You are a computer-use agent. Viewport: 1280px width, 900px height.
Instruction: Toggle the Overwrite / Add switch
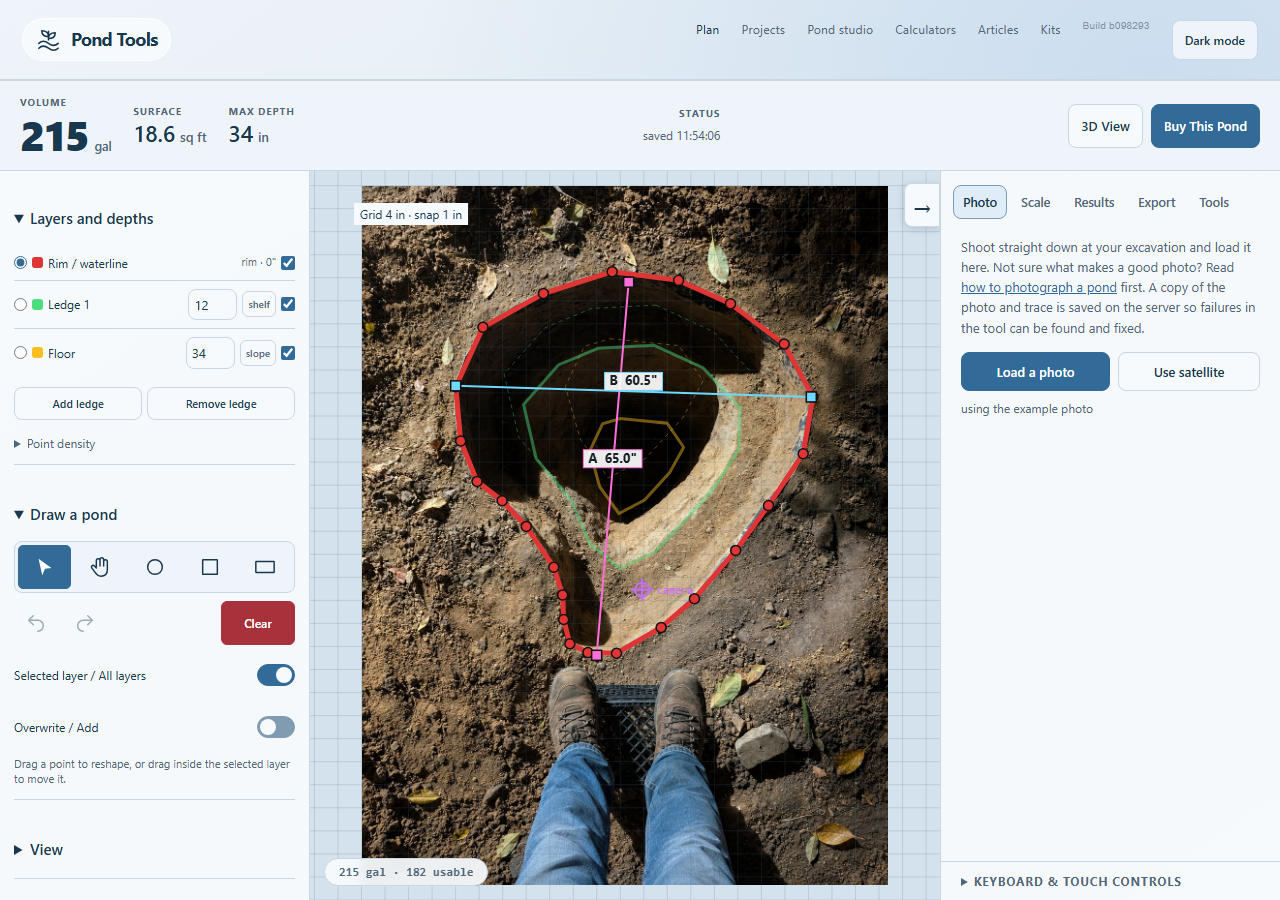276,727
